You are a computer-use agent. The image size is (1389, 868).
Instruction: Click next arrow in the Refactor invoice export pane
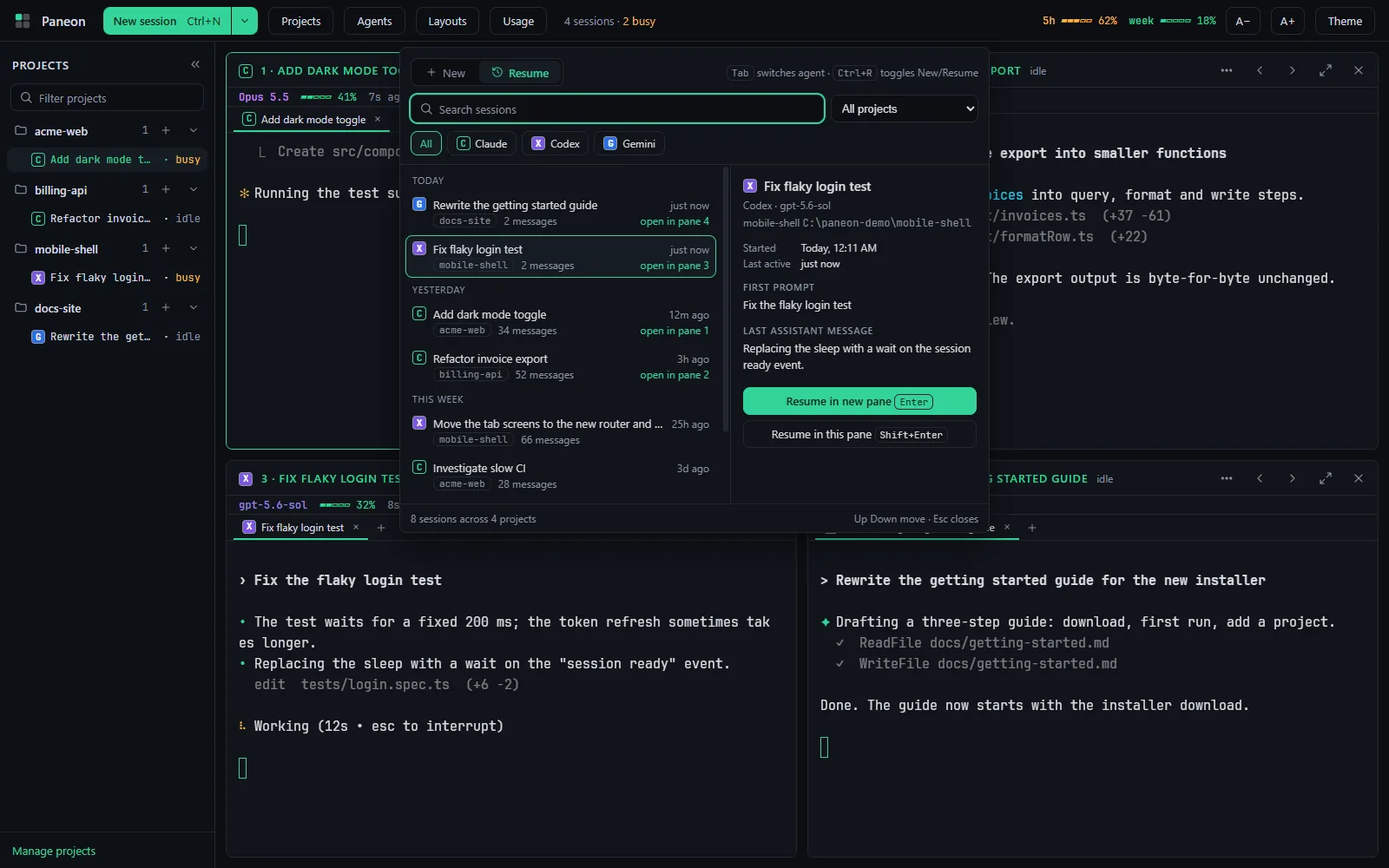coord(1293,70)
